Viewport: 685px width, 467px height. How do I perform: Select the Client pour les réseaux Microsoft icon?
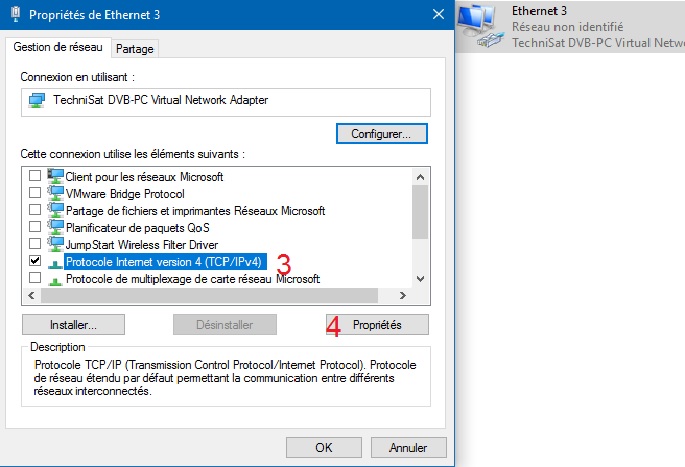(55, 176)
